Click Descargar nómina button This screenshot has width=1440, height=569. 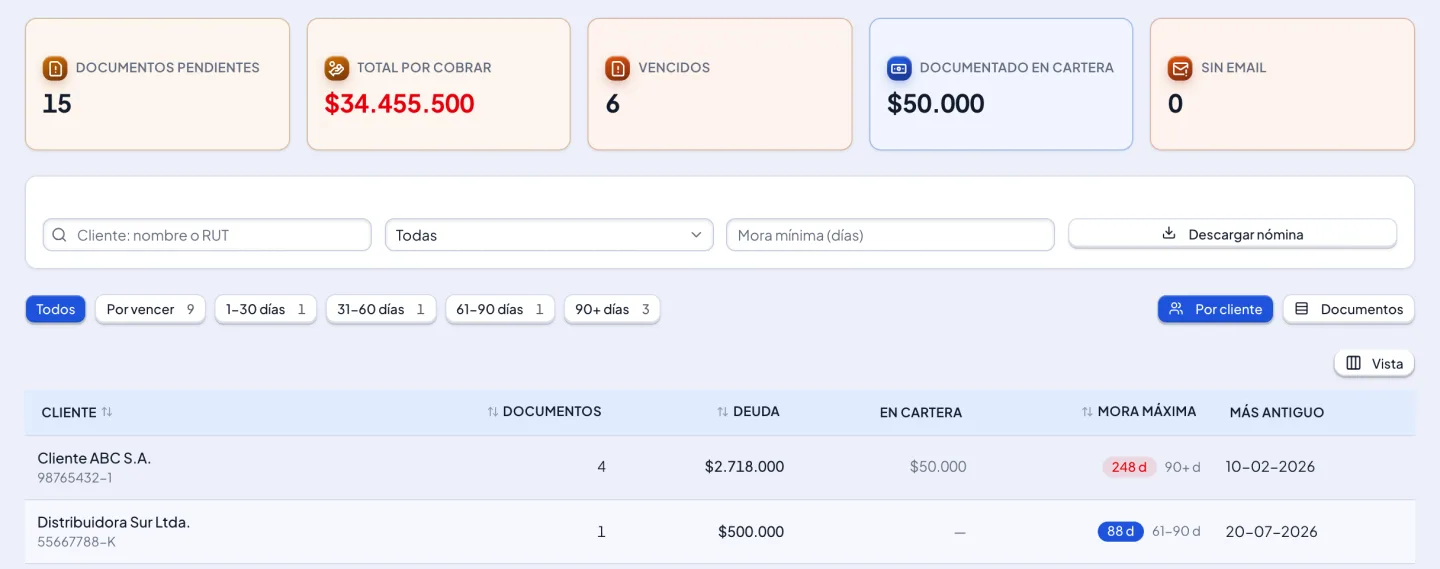[1232, 234]
